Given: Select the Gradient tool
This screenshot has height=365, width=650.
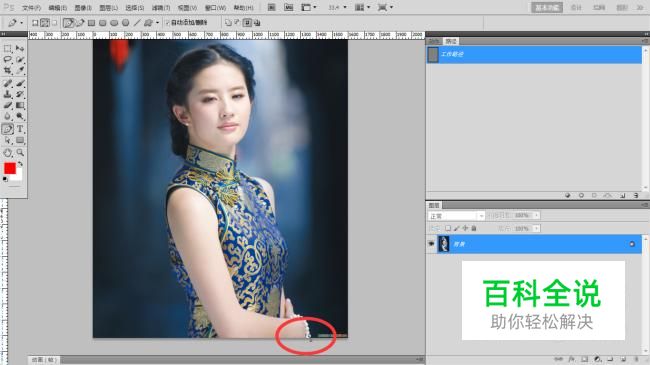Looking at the screenshot, I should pyautogui.click(x=20, y=105).
